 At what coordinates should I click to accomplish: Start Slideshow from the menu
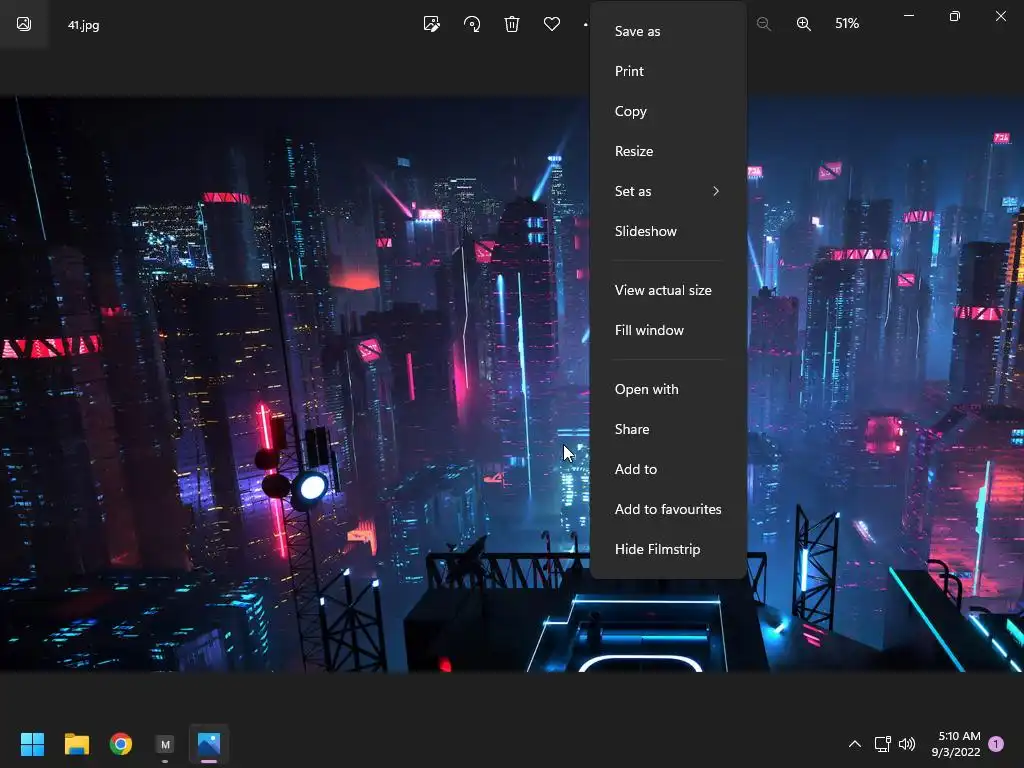tap(668, 231)
